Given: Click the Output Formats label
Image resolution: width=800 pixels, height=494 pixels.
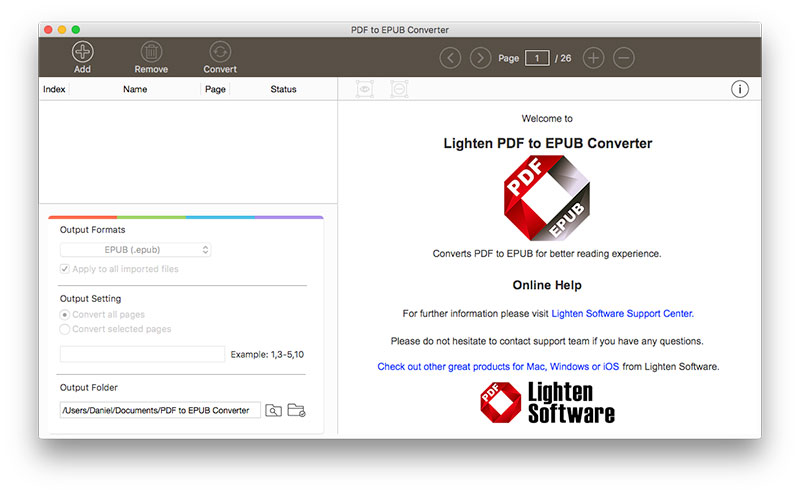Looking at the screenshot, I should 92,230.
